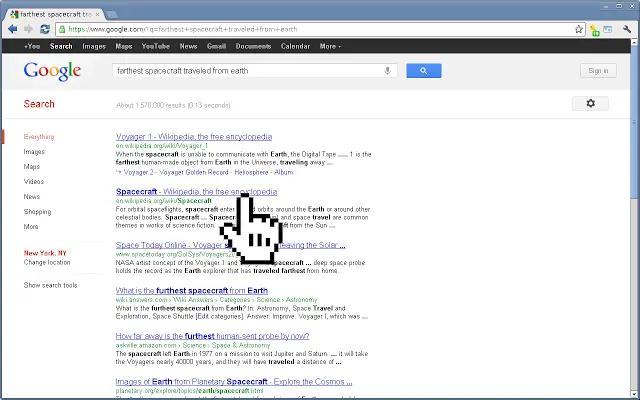Open the Album sublink
This screenshot has width=640, height=400.
click(284, 172)
